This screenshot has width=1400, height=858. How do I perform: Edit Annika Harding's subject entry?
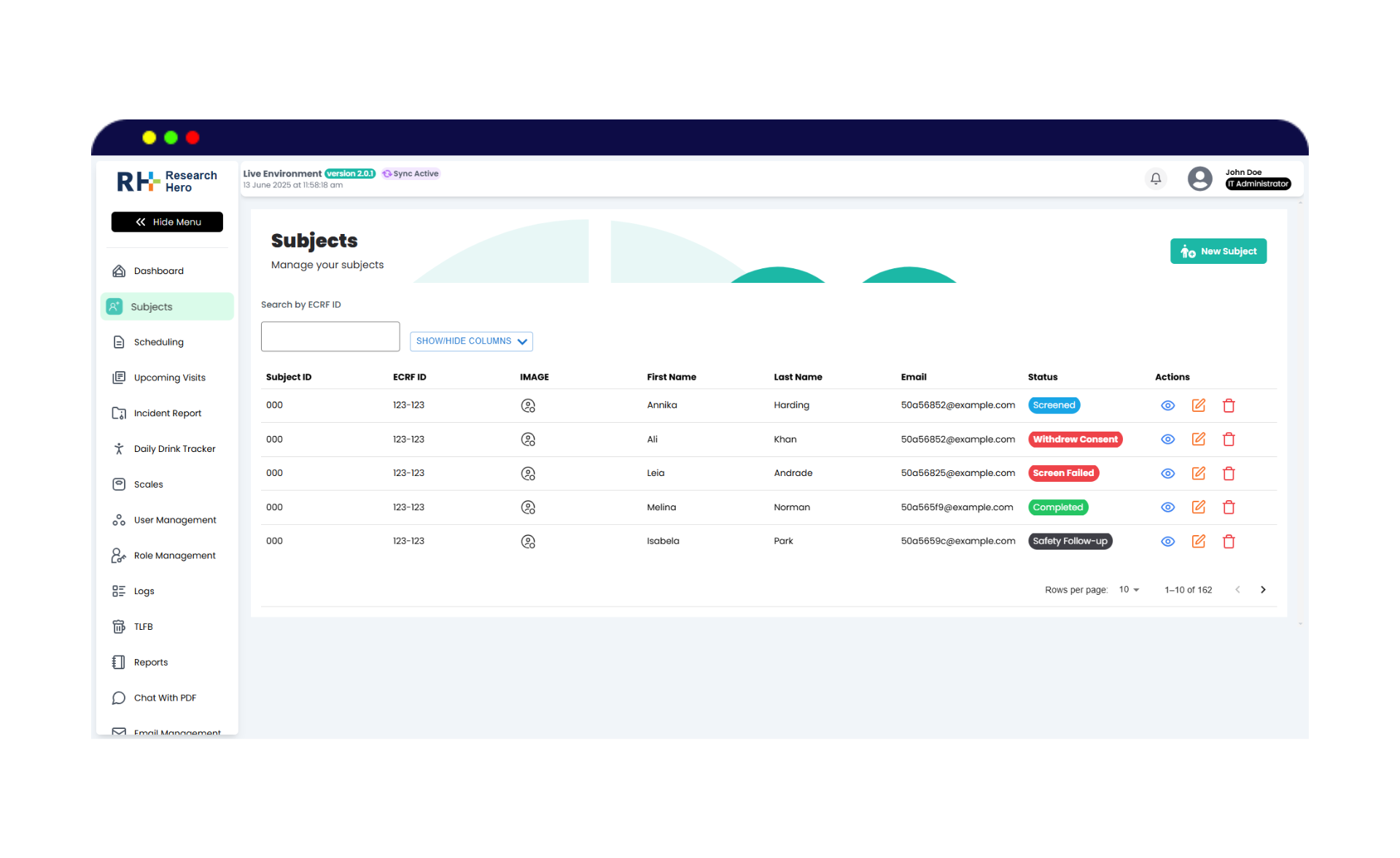(x=1198, y=405)
